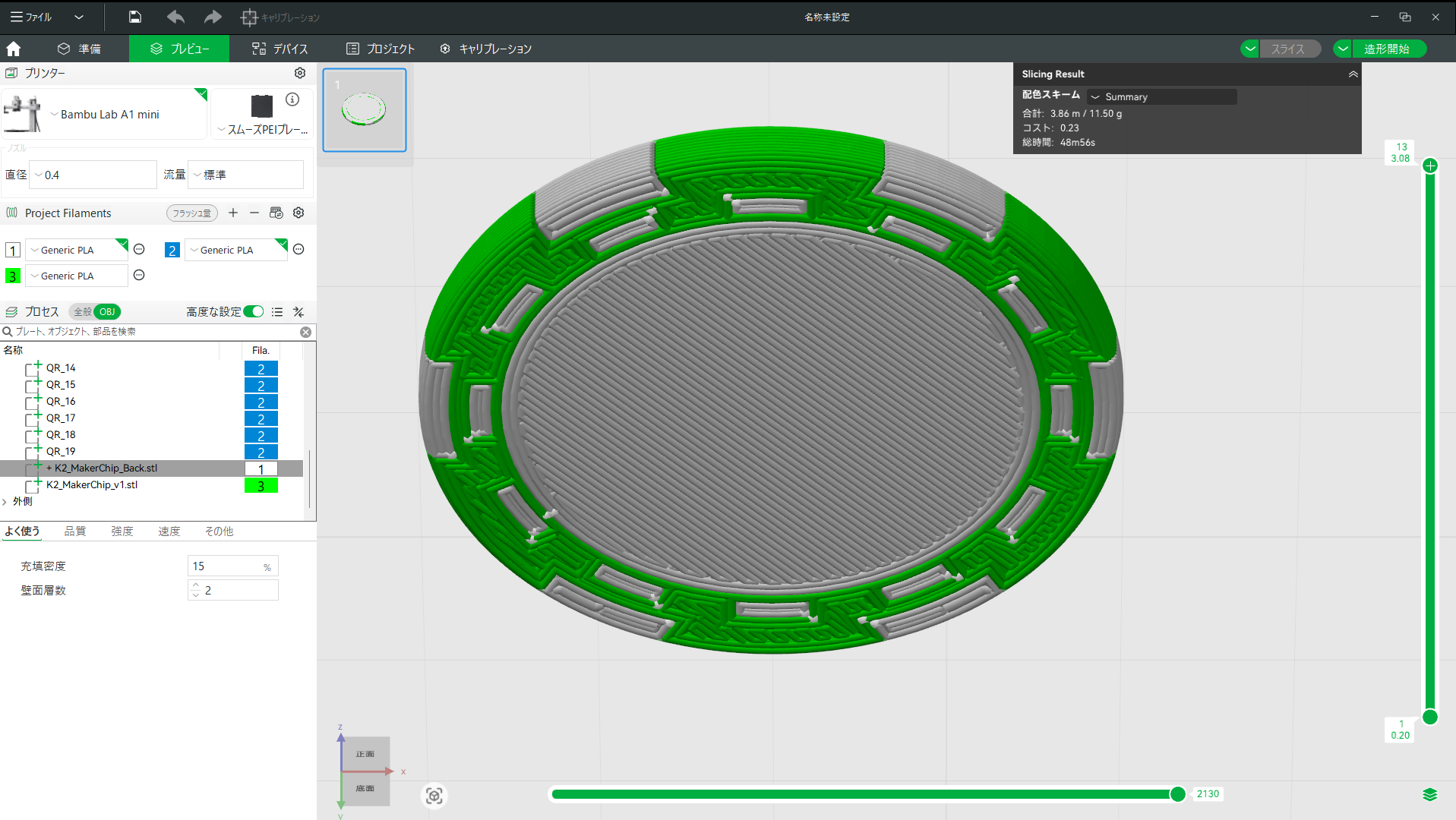This screenshot has height=820, width=1456.
Task: Open options for filament 1
Action: pos(139,249)
